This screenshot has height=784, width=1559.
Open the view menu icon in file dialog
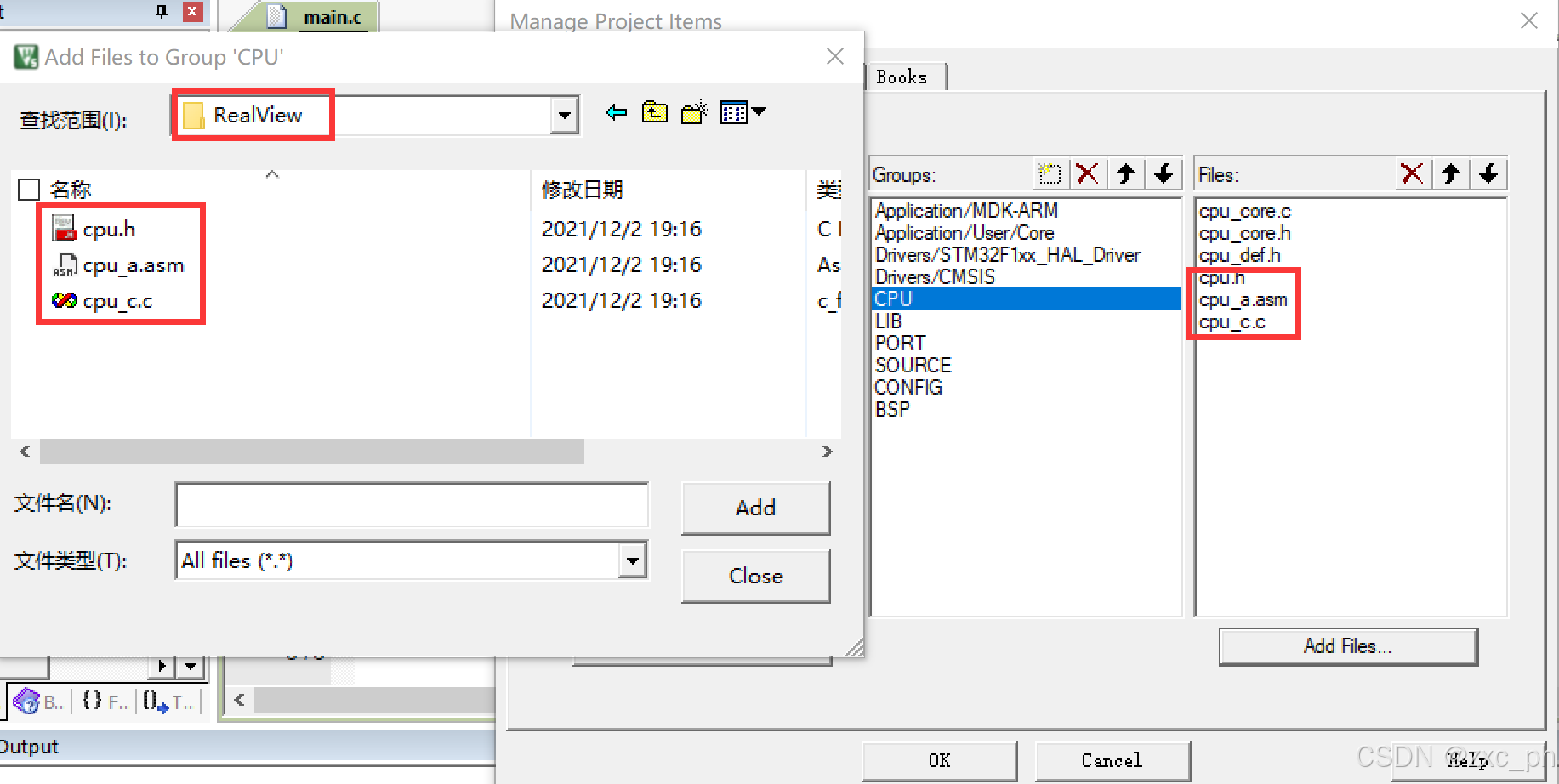pyautogui.click(x=743, y=112)
